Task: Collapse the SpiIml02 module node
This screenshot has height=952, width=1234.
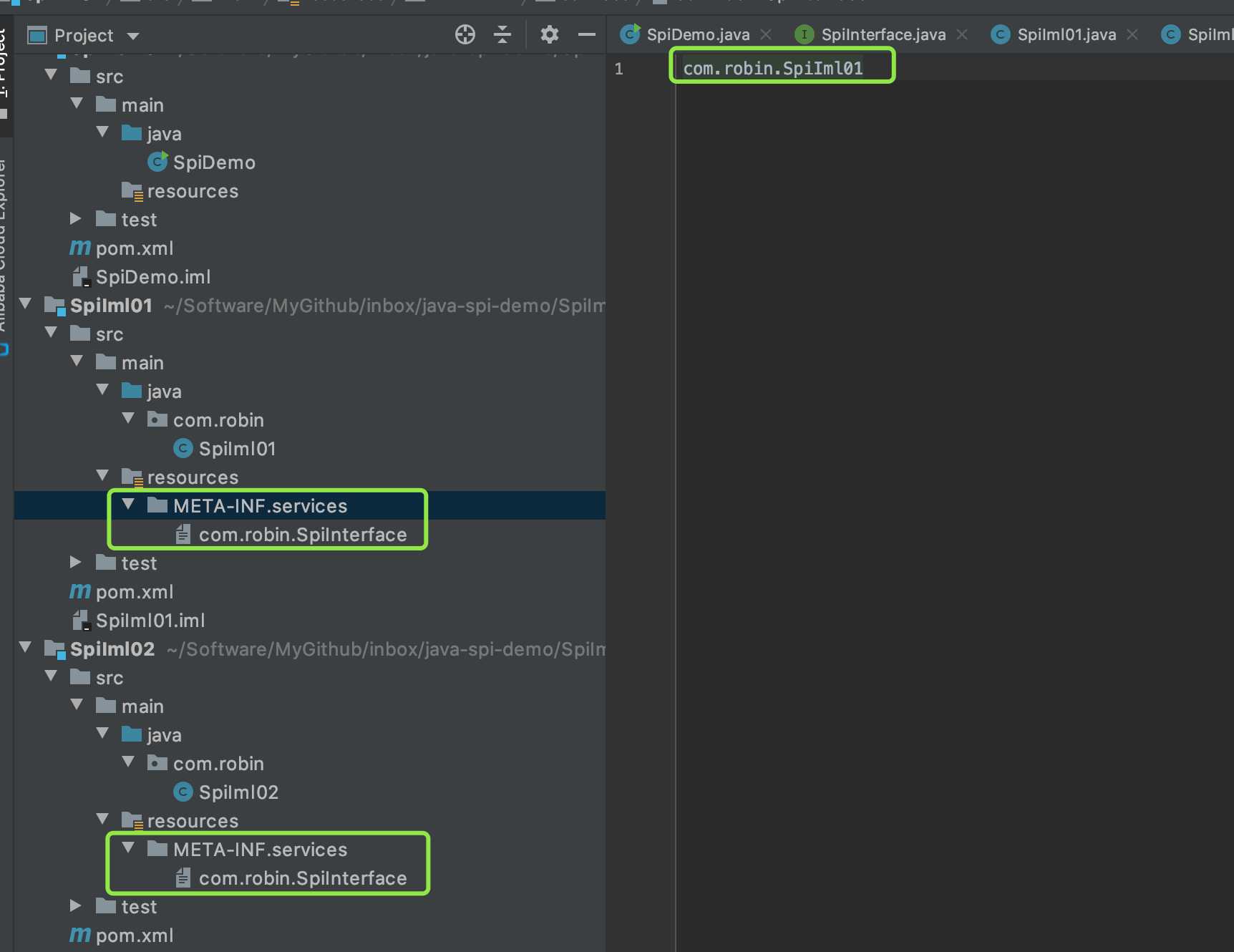Action: pos(26,648)
